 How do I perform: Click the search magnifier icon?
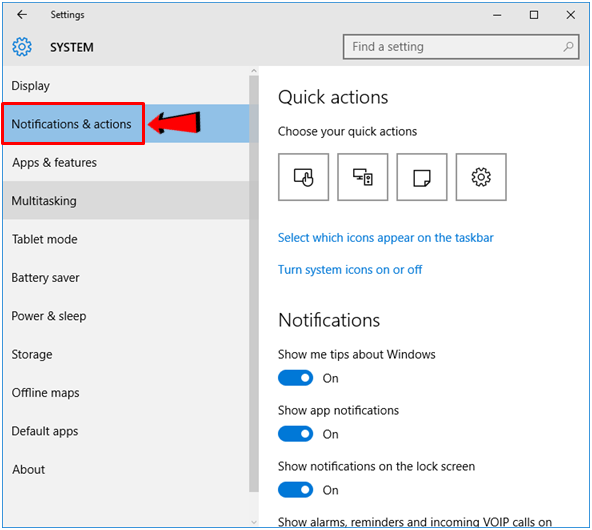coord(568,47)
